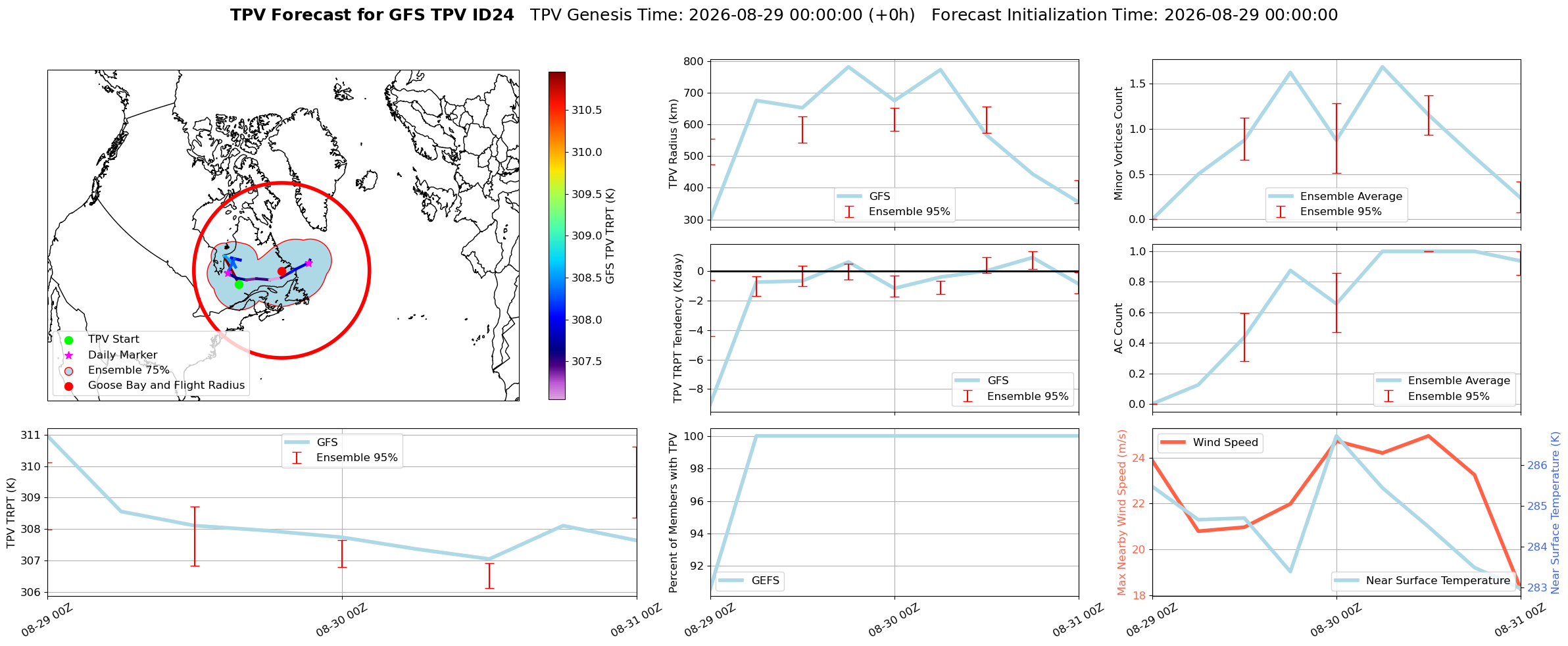The image size is (1568, 646).
Task: Click the 'Minor Vortices Count' axis label
Action: click(x=1119, y=143)
